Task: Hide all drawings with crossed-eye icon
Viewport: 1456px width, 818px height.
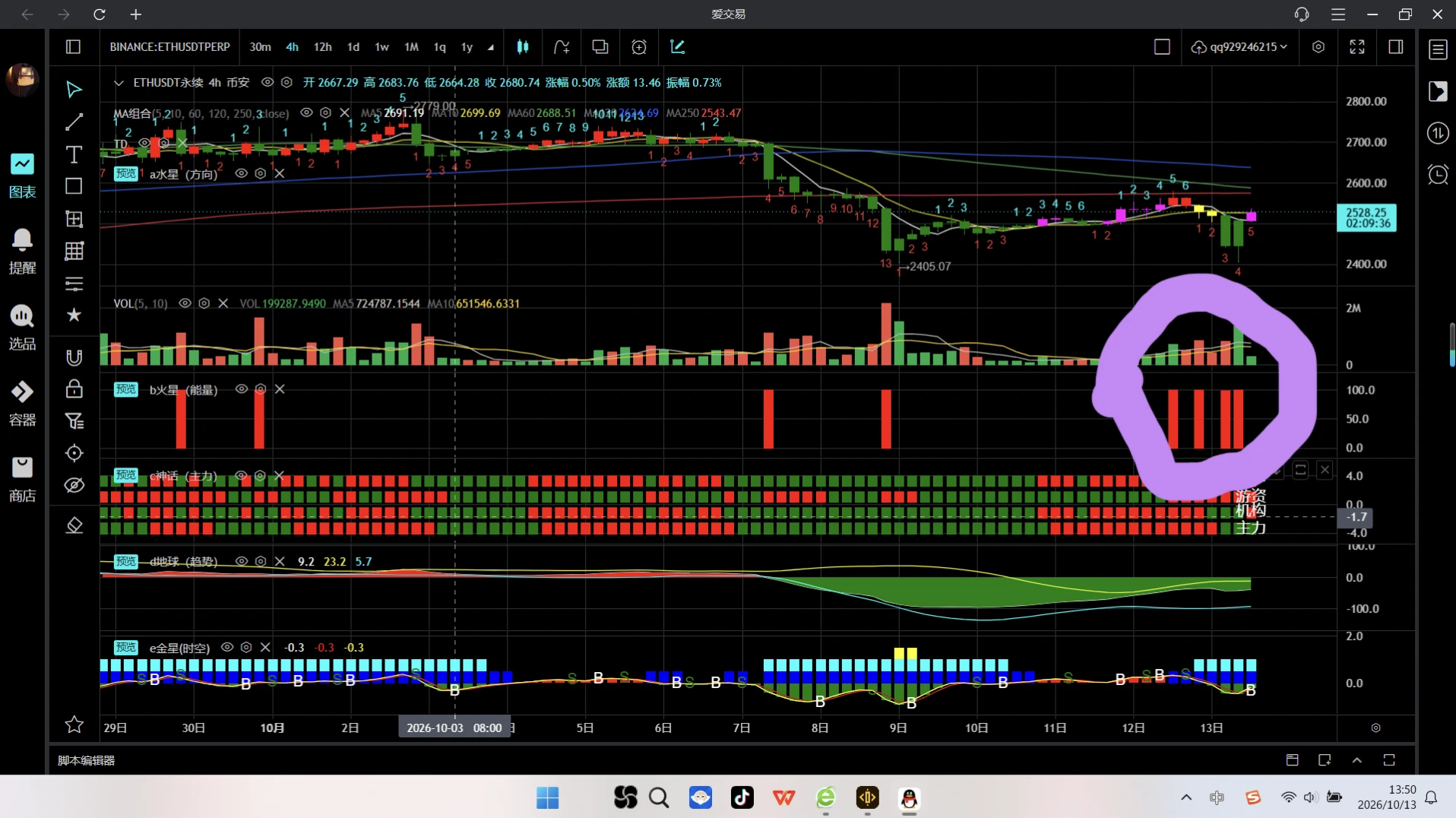Action: click(74, 485)
